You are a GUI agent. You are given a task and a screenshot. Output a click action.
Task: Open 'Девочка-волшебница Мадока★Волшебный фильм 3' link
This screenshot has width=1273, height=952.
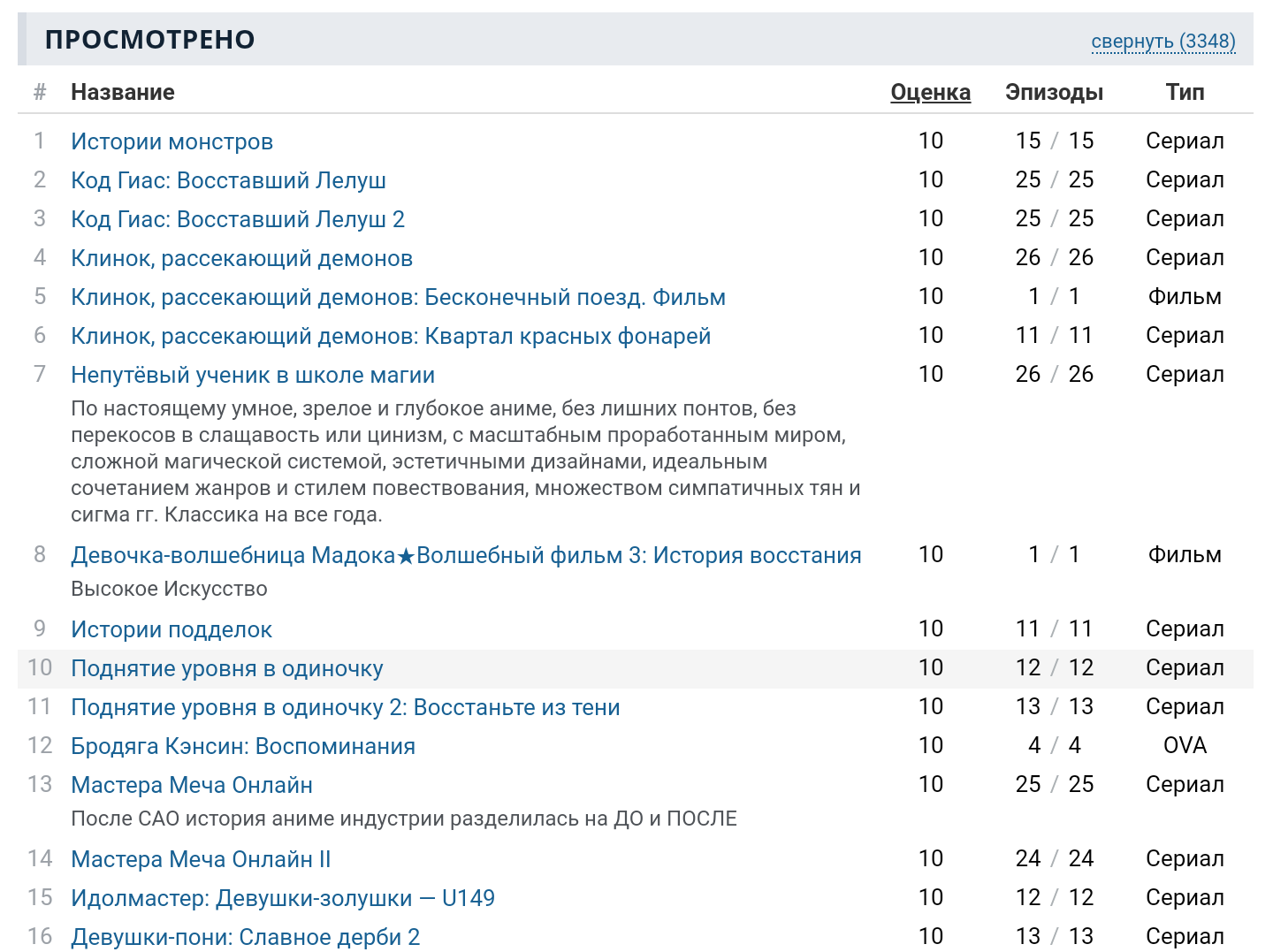click(x=466, y=555)
